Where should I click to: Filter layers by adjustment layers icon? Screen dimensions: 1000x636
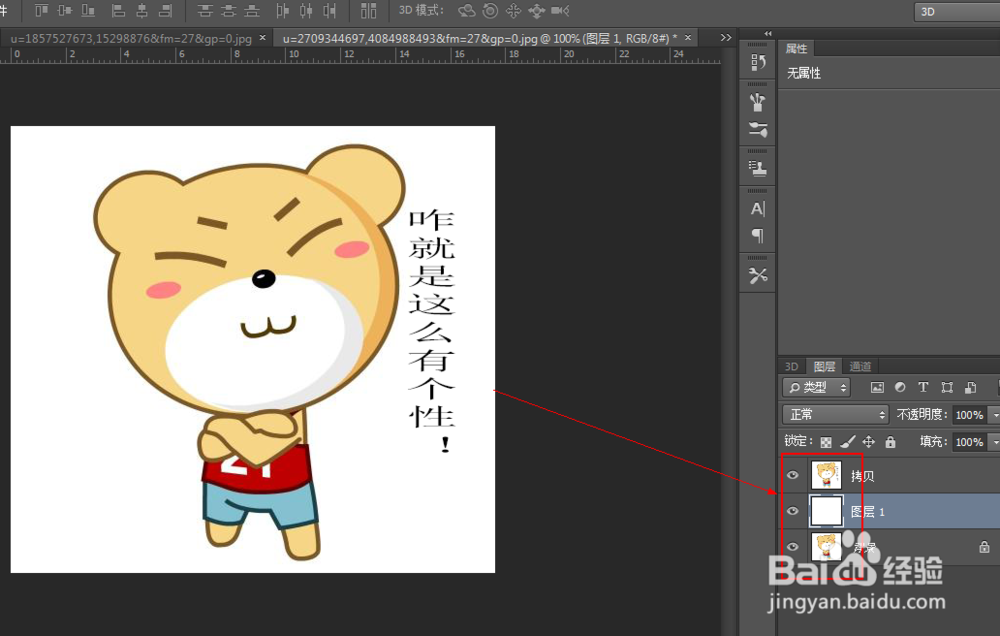(x=901, y=387)
